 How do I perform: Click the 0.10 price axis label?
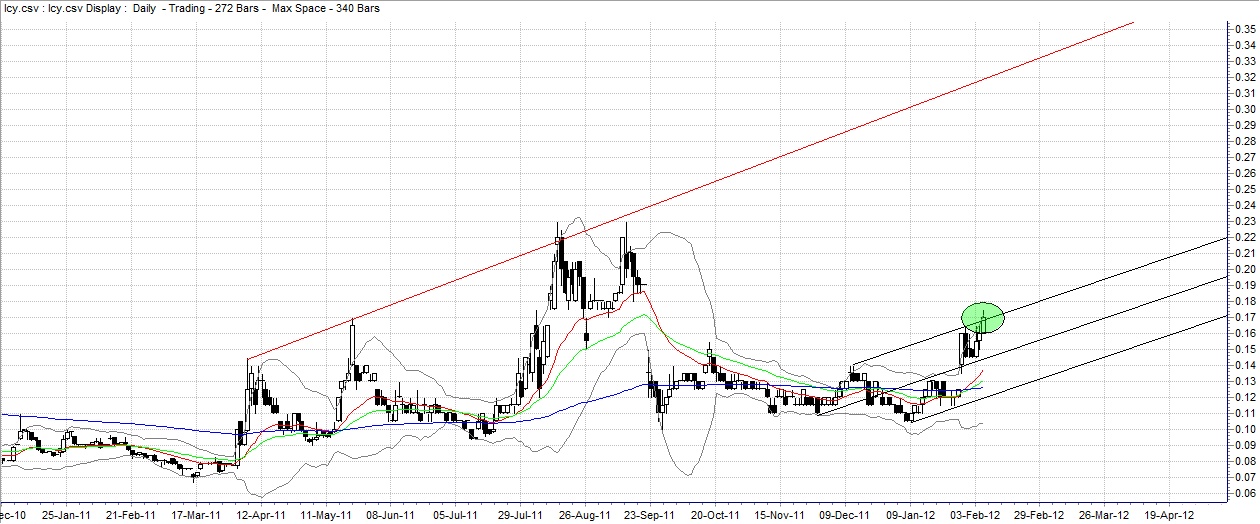[x=1244, y=429]
